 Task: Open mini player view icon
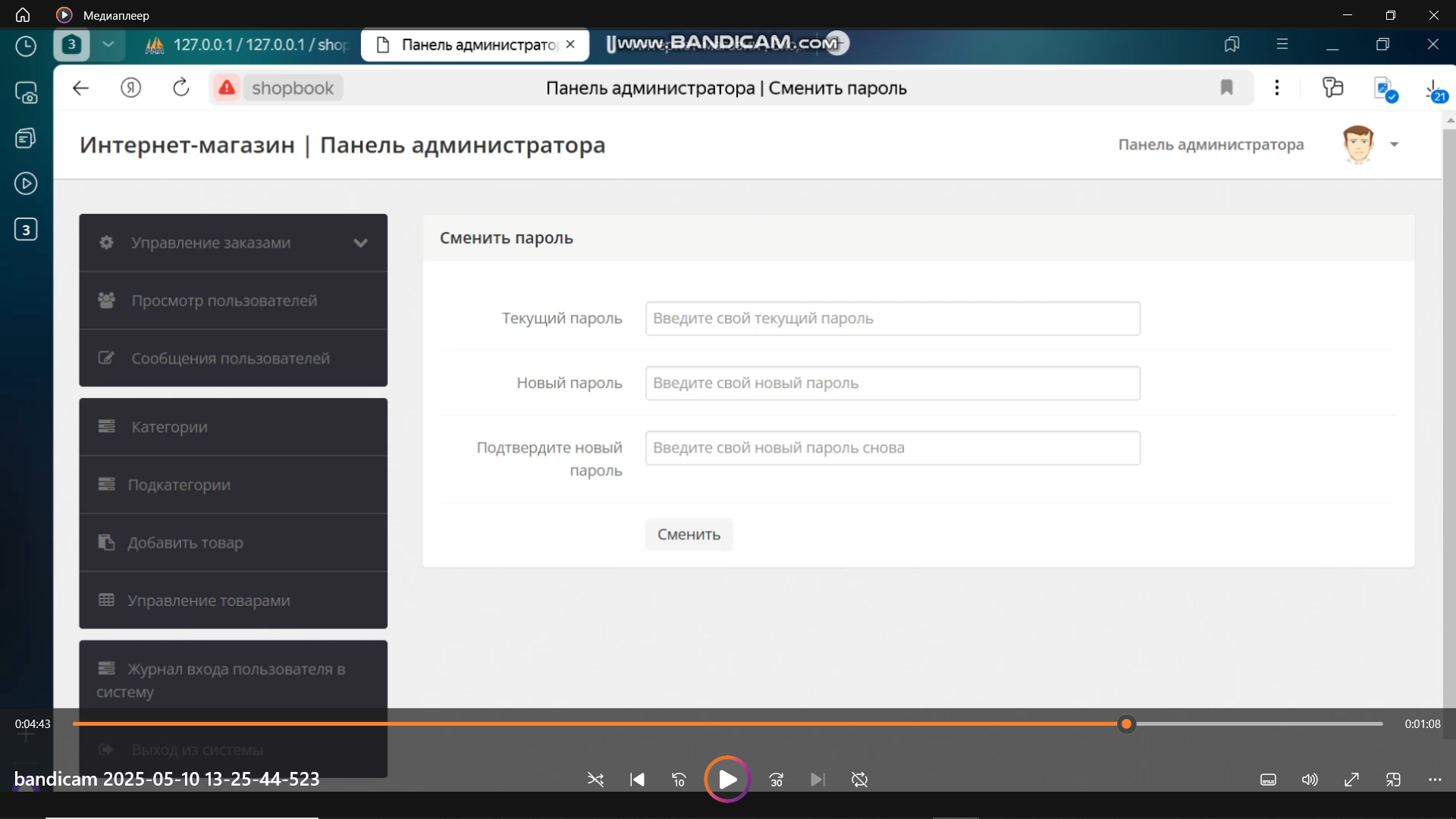1393,780
